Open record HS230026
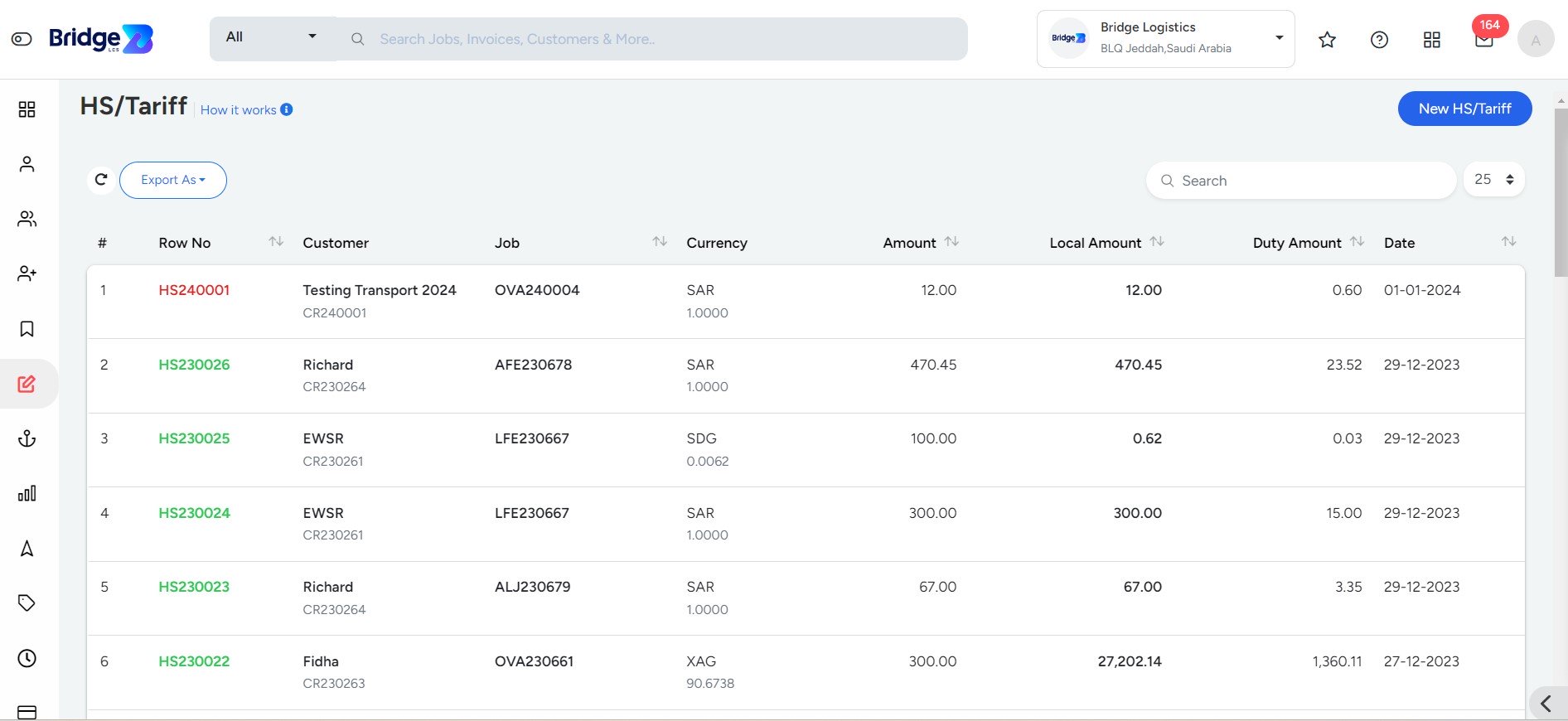Screen dimensions: 1568x721 (194, 365)
